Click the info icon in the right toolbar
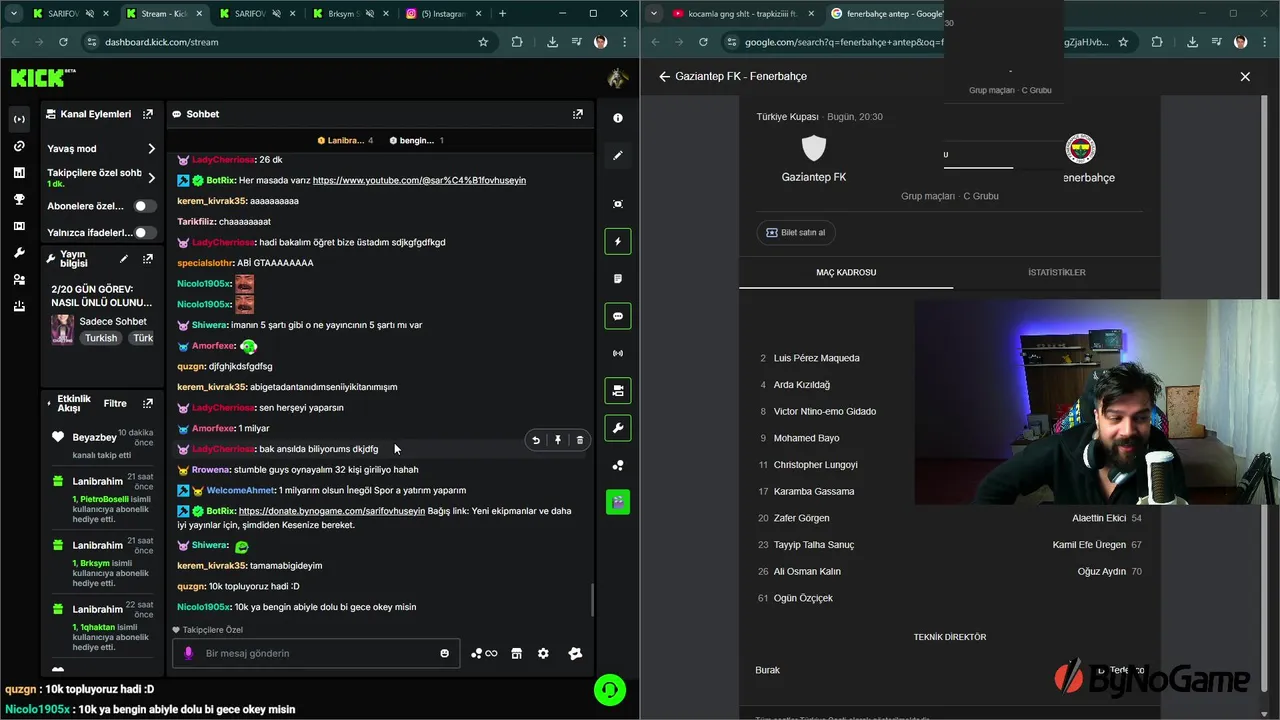 618,118
